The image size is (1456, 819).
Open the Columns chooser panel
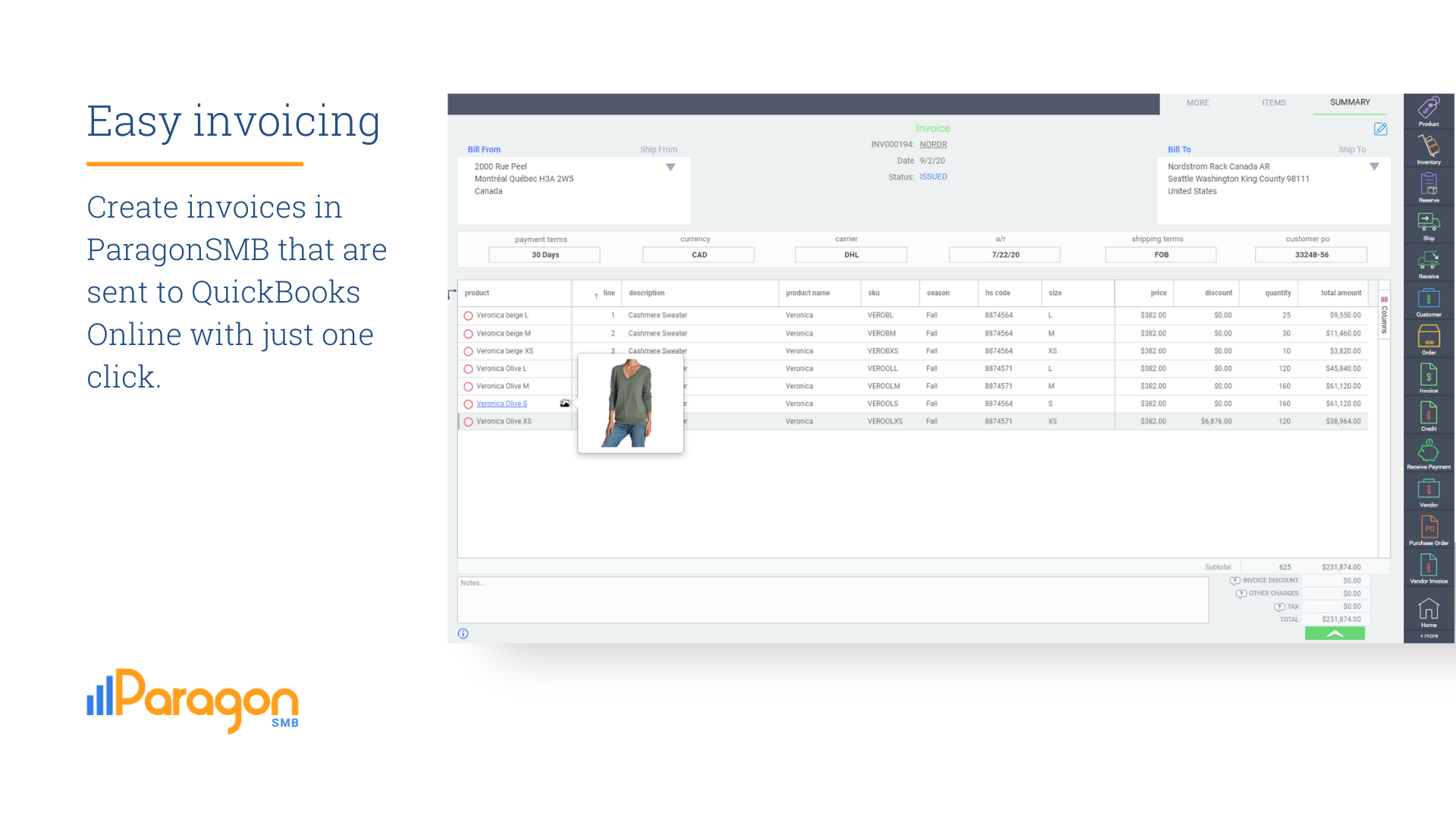click(x=1384, y=315)
